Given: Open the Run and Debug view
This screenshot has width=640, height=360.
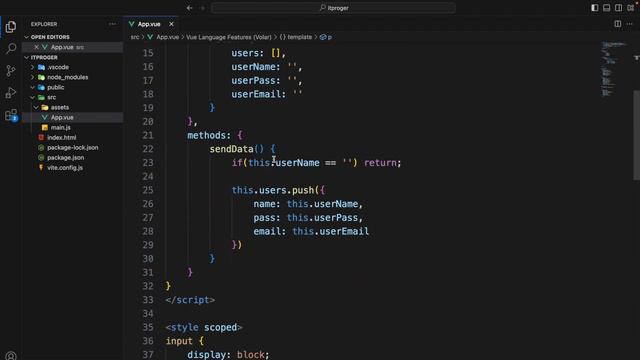Looking at the screenshot, I should pyautogui.click(x=11, y=93).
